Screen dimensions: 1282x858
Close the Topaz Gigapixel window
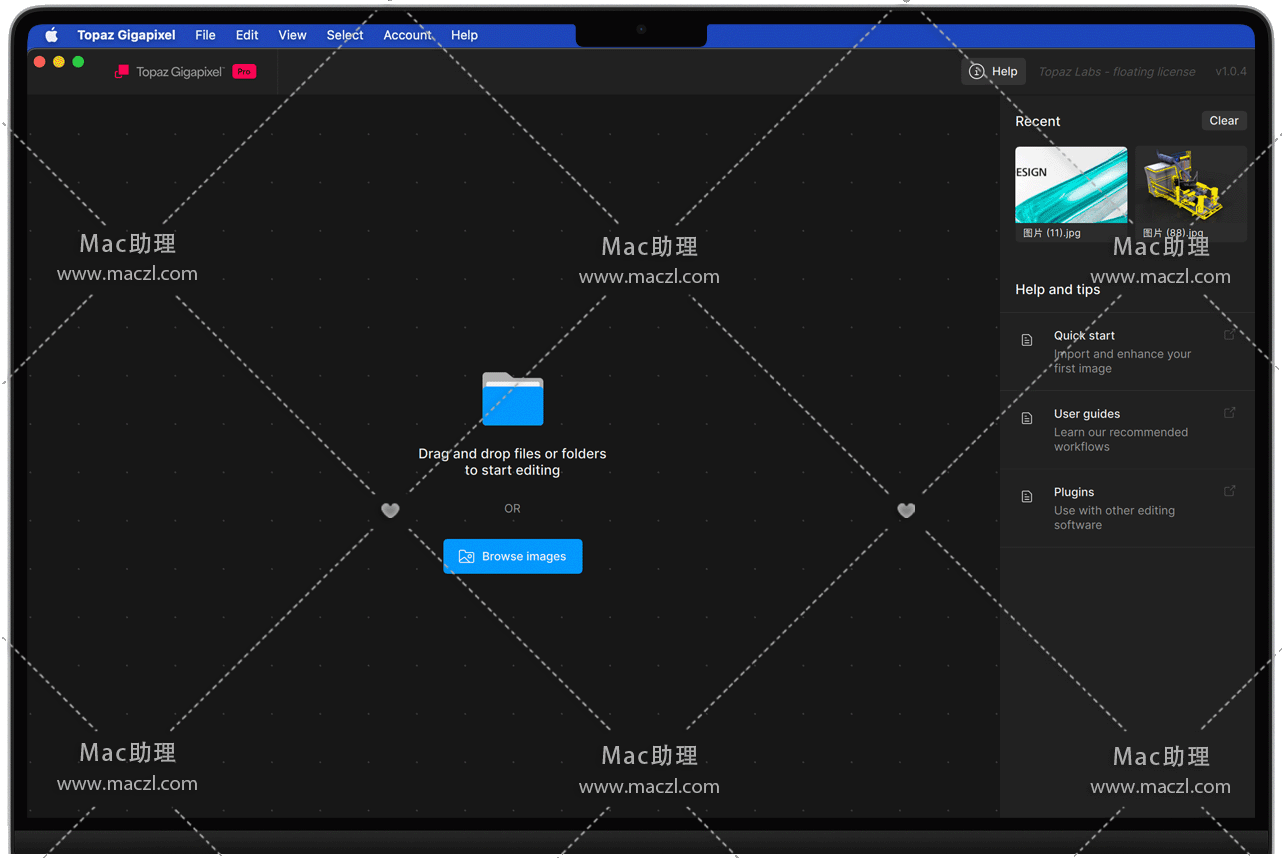[40, 62]
